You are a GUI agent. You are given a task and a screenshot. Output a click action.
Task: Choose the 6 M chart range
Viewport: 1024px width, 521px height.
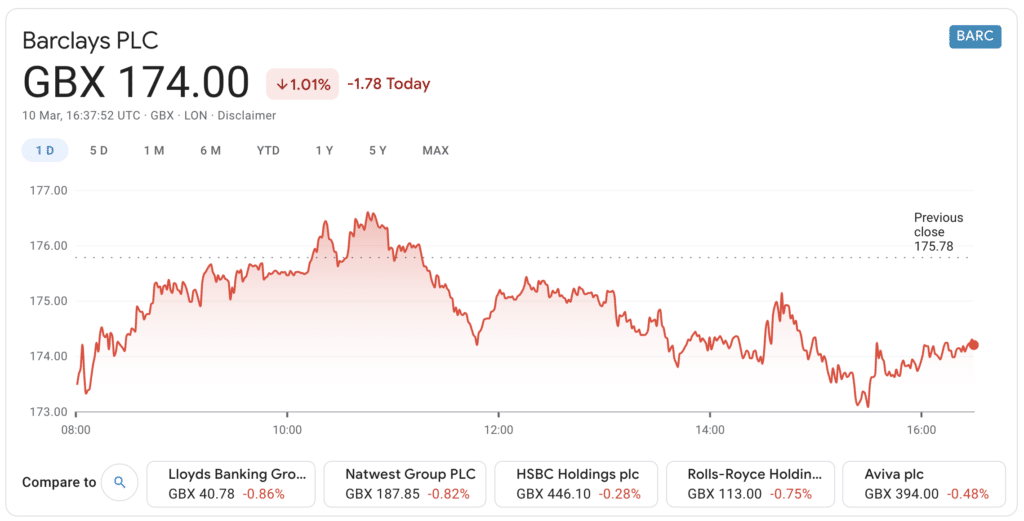pos(210,151)
